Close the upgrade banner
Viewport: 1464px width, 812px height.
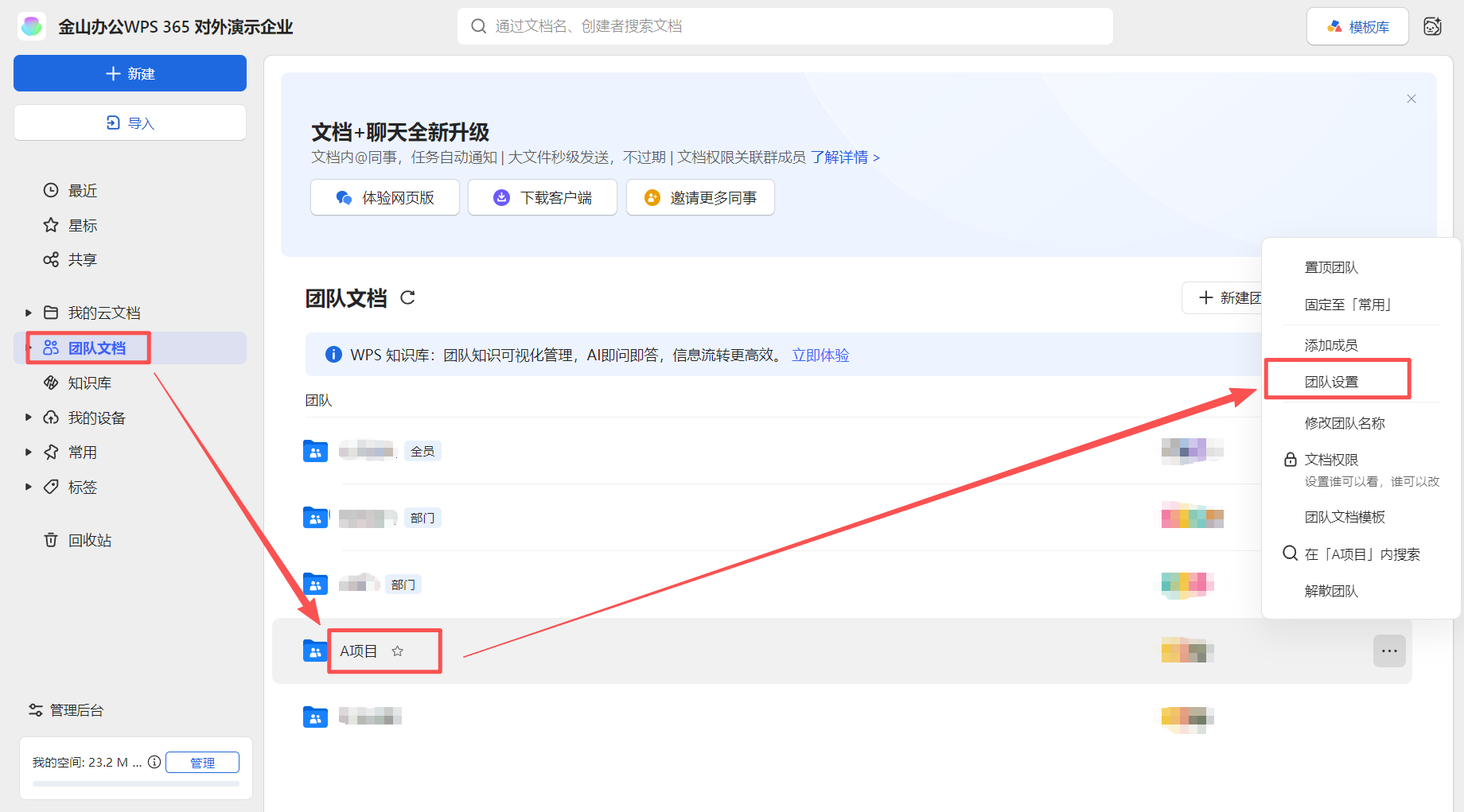[x=1411, y=99]
